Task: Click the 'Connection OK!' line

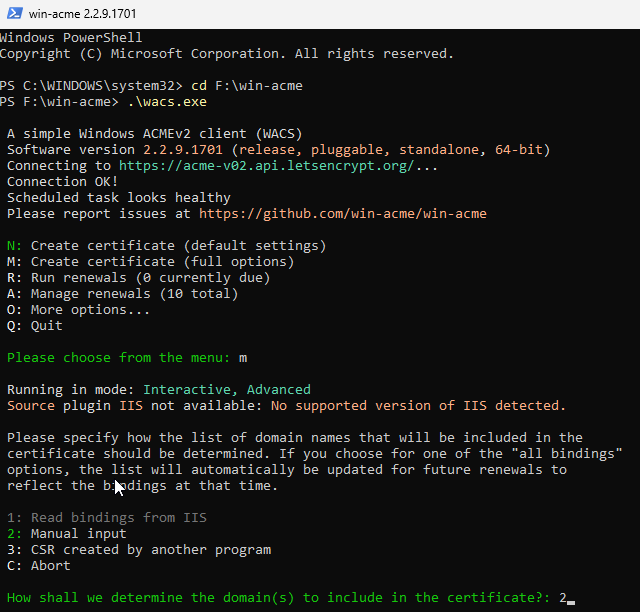Action: tap(62, 182)
